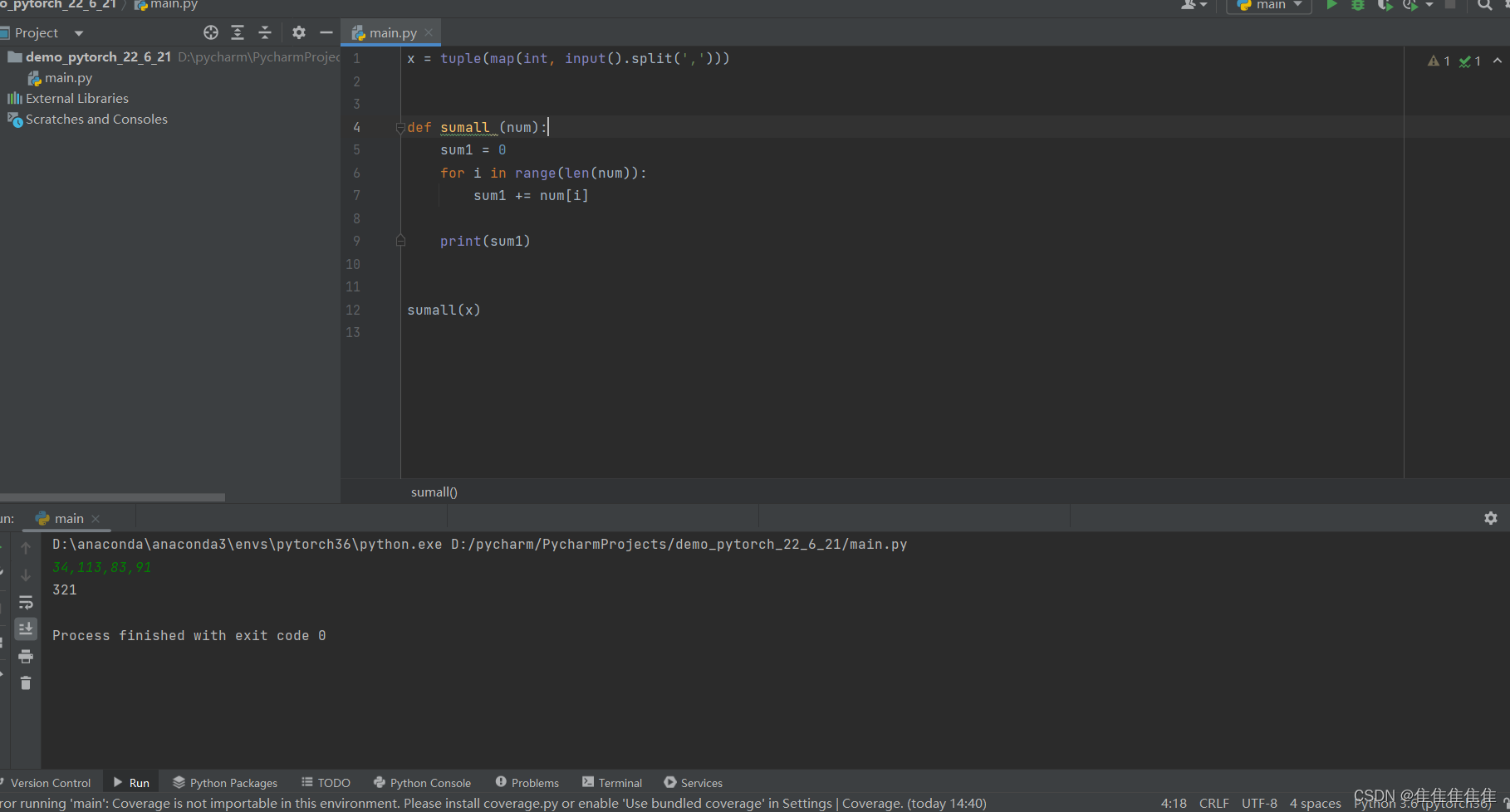Run the main configuration with the green play icon
The image size is (1510, 812).
coord(1331,5)
